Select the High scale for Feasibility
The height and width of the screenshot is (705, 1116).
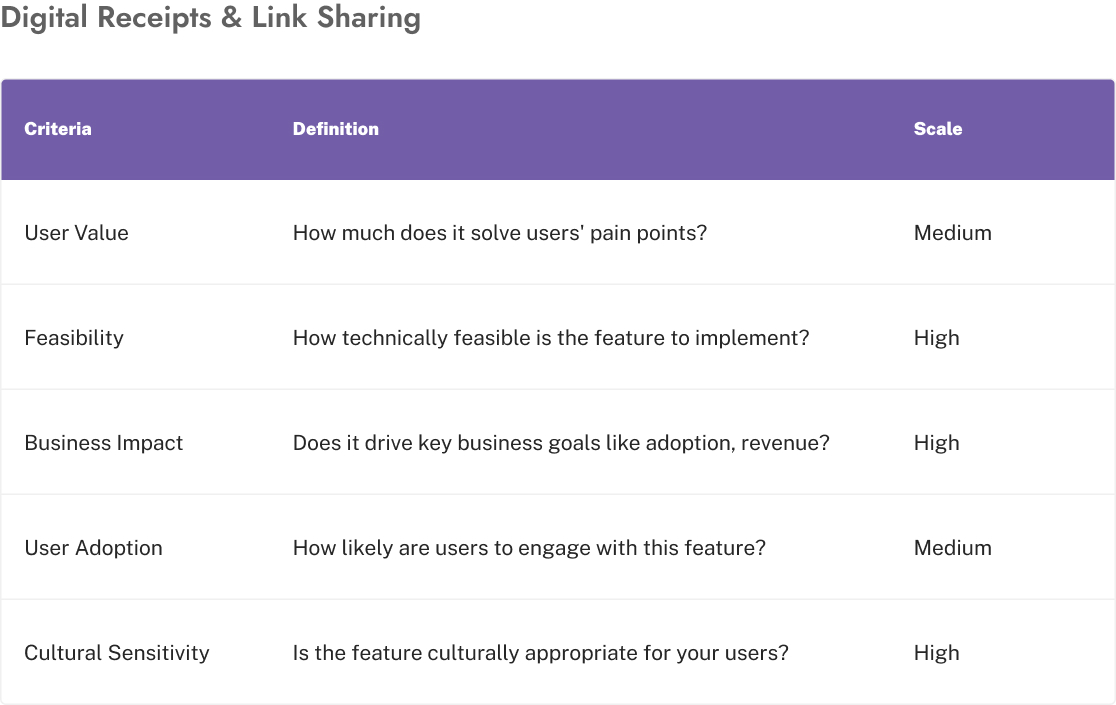937,338
